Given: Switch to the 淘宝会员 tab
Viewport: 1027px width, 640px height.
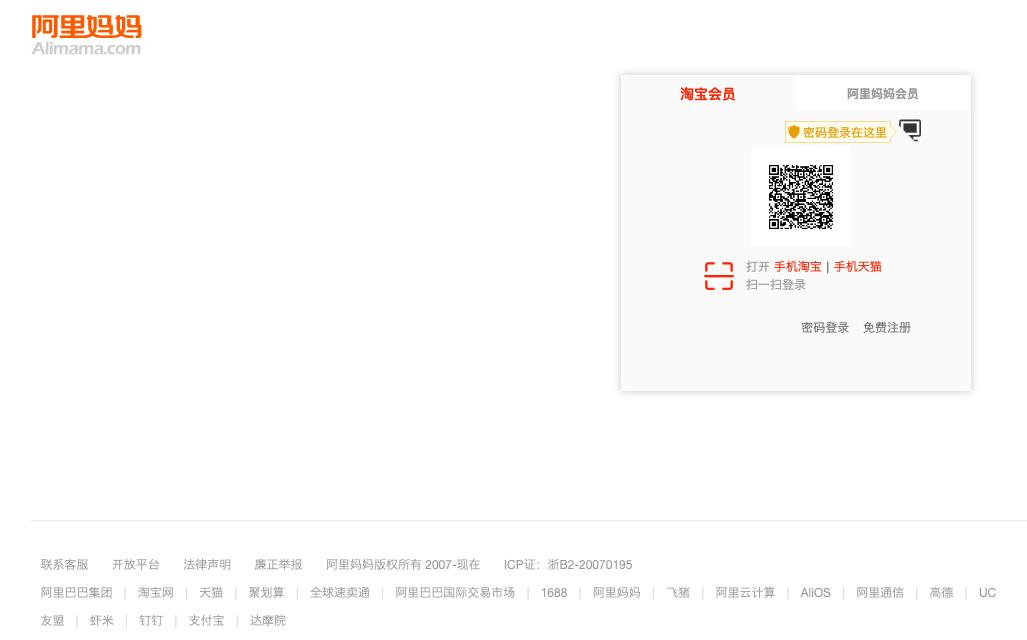Looking at the screenshot, I should (x=707, y=94).
